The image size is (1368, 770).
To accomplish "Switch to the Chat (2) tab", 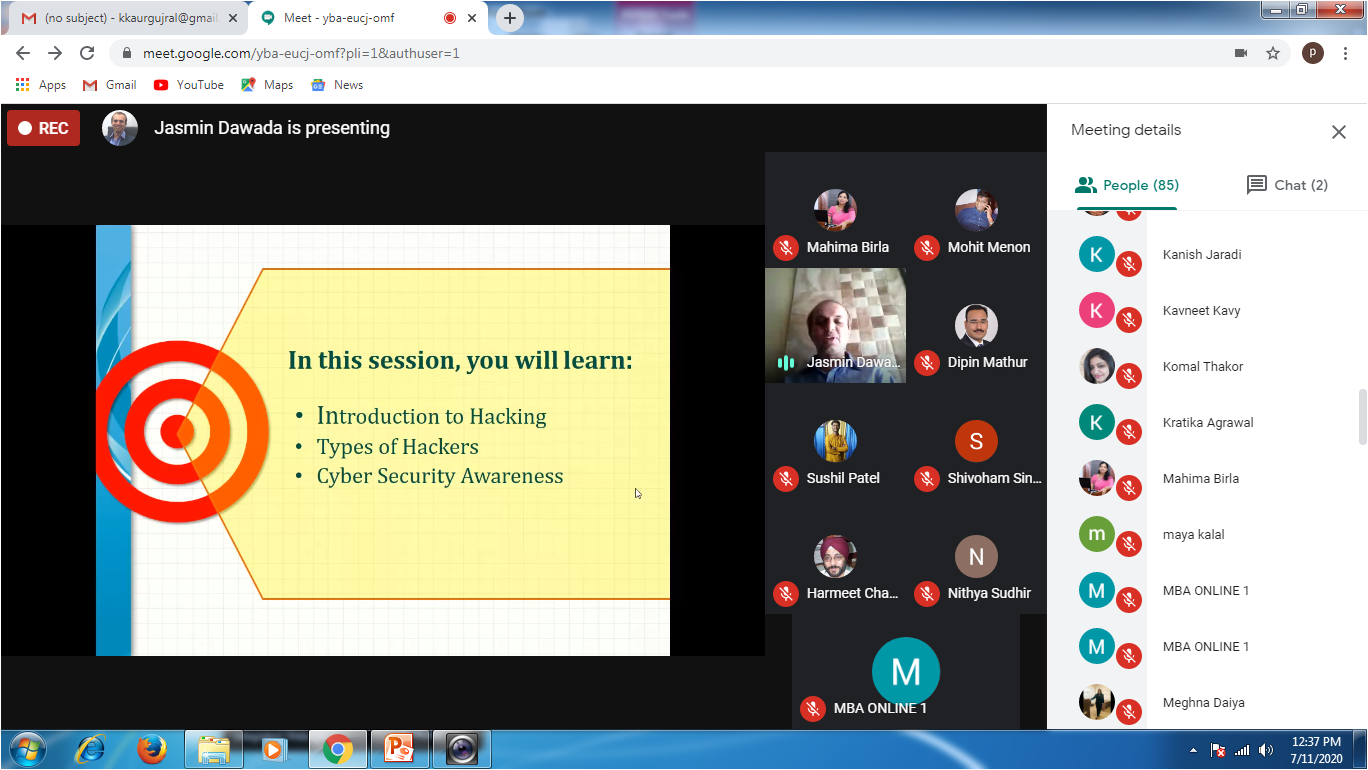I will pyautogui.click(x=1287, y=185).
